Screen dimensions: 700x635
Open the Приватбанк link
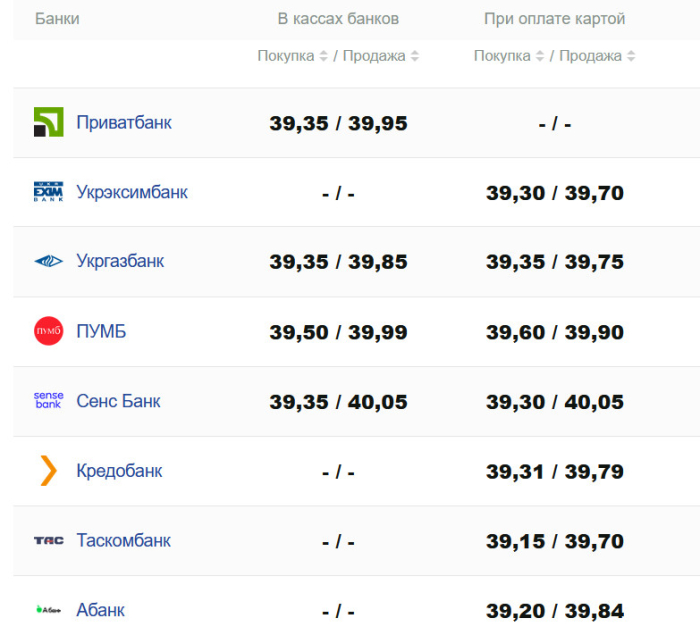[x=124, y=122]
